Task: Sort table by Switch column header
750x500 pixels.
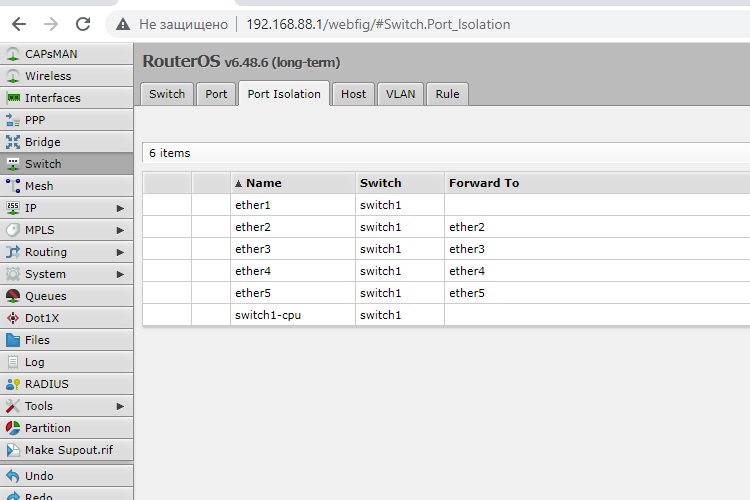Action: (x=400, y=183)
